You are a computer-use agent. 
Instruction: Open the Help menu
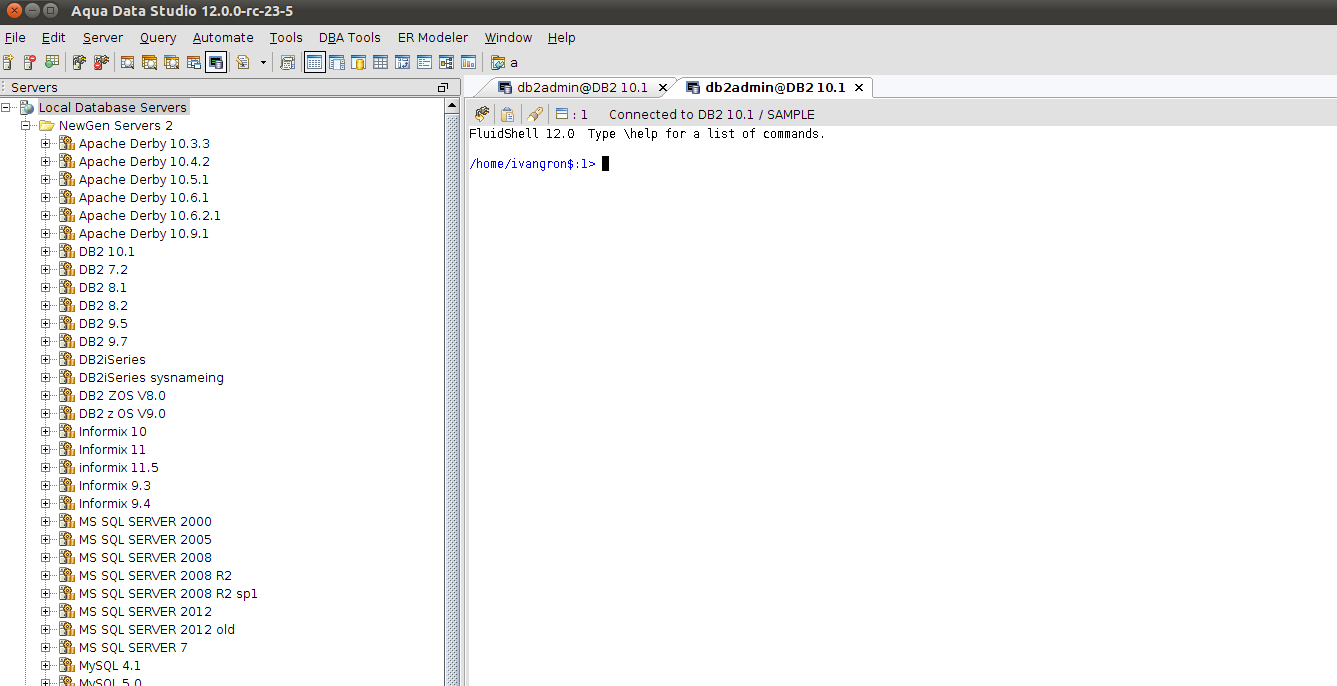[x=561, y=37]
